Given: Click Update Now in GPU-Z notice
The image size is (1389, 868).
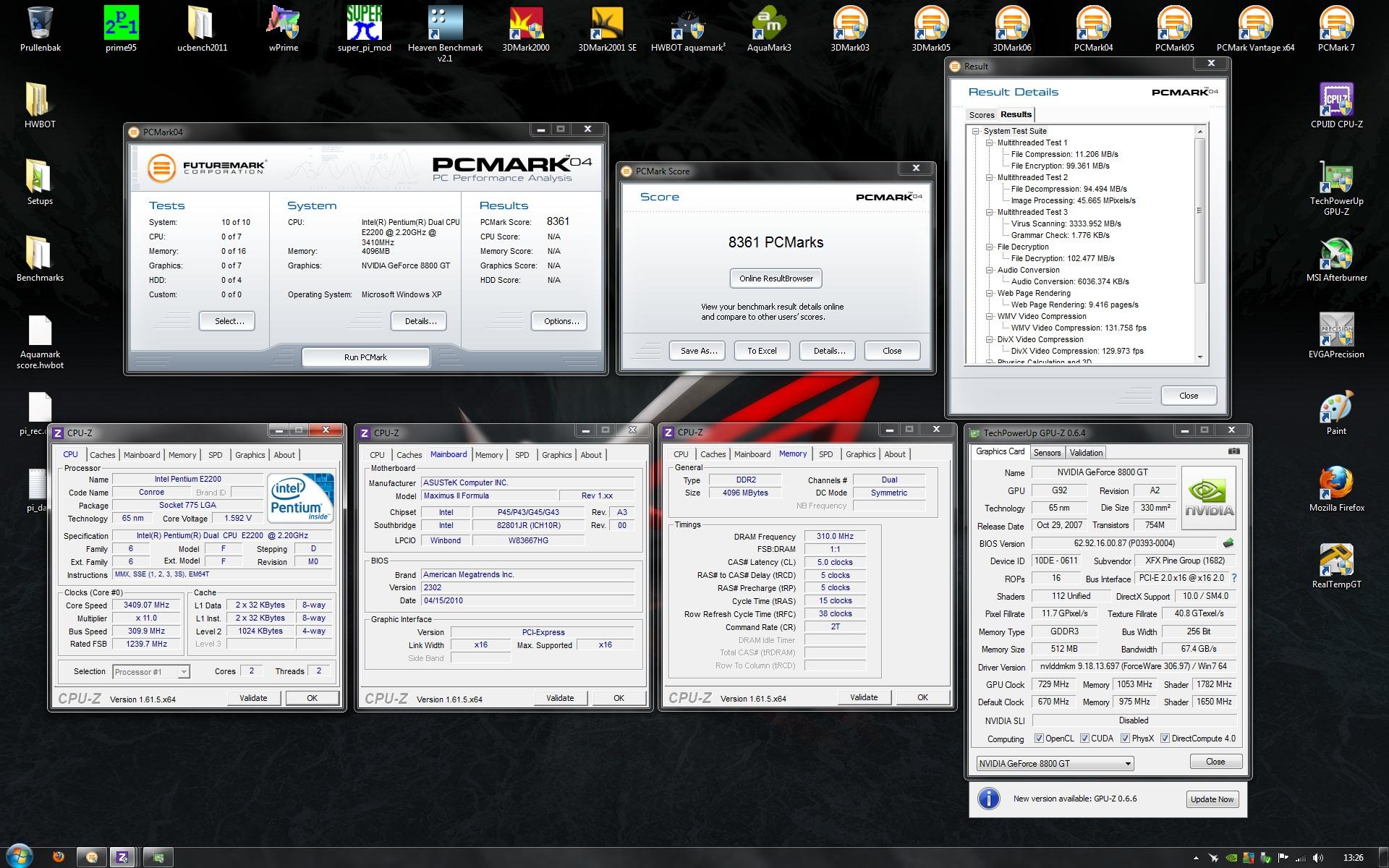Looking at the screenshot, I should click(x=1212, y=799).
